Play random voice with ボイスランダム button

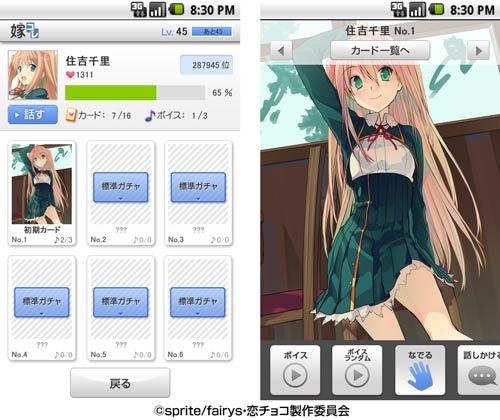point(357,370)
